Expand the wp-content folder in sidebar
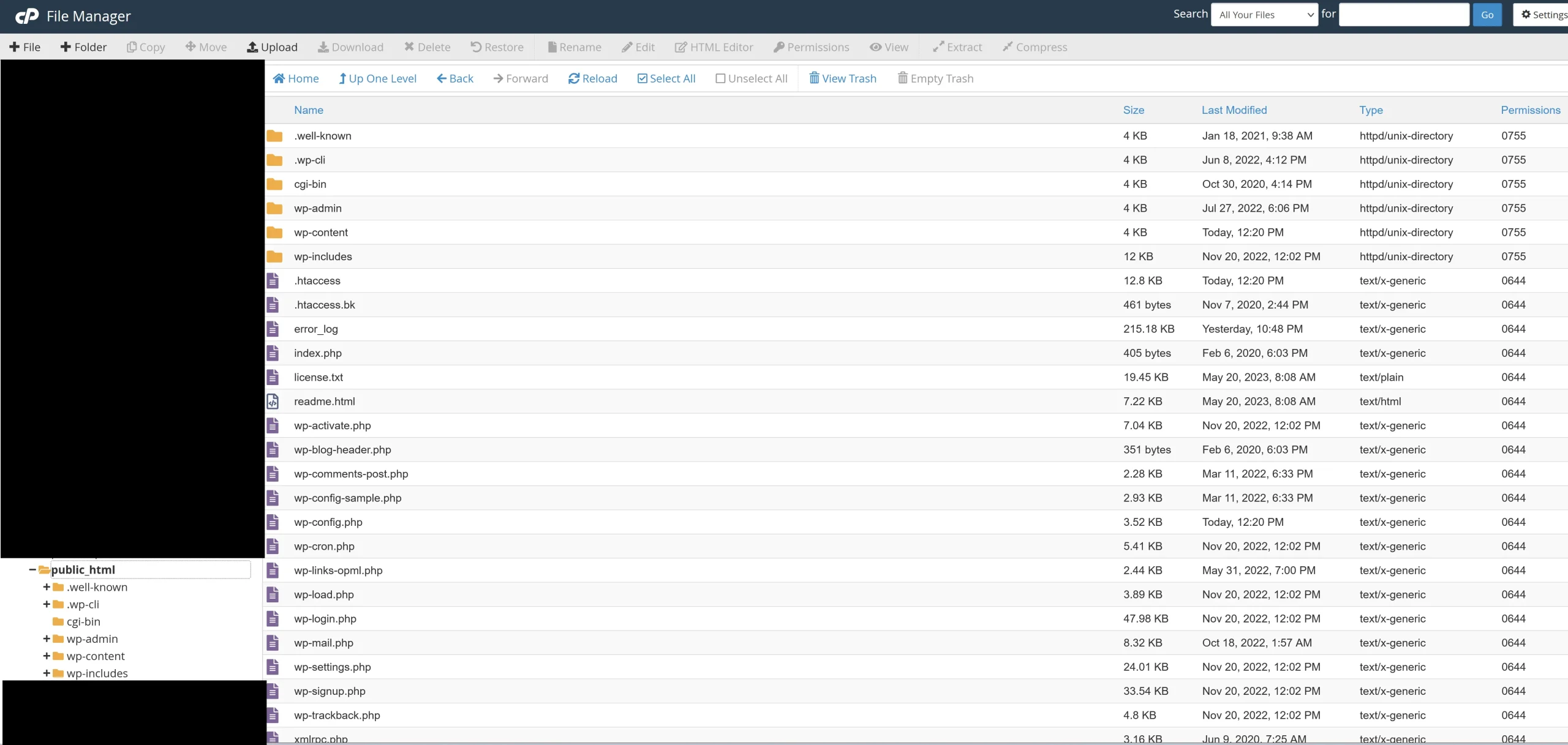The width and height of the screenshot is (1568, 745). (46, 656)
